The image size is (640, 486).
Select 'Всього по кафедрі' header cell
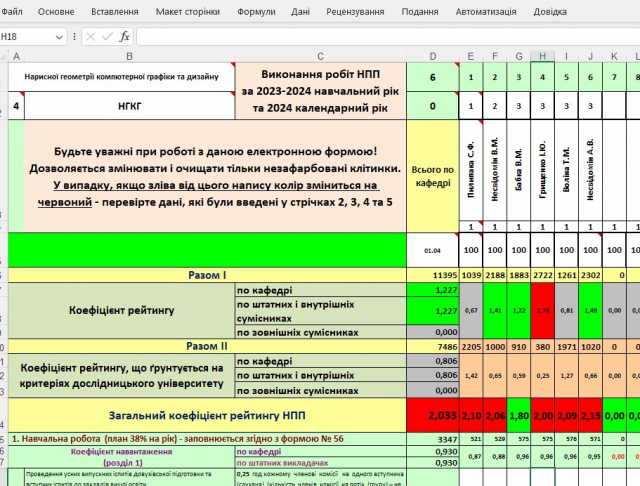tap(433, 176)
